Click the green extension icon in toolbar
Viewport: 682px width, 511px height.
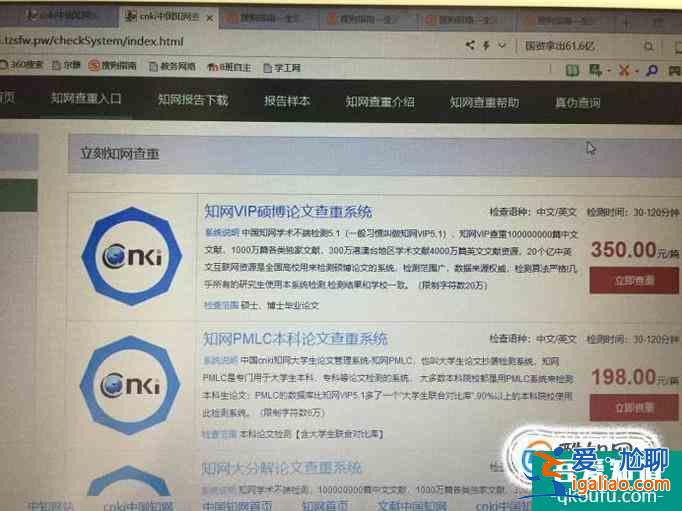[x=571, y=71]
